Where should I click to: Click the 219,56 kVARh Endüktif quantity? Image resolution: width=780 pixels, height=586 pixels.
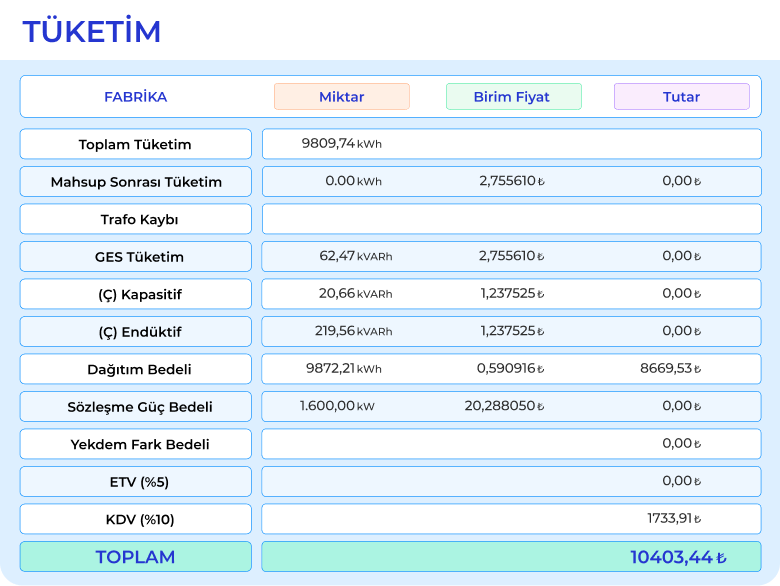354,331
